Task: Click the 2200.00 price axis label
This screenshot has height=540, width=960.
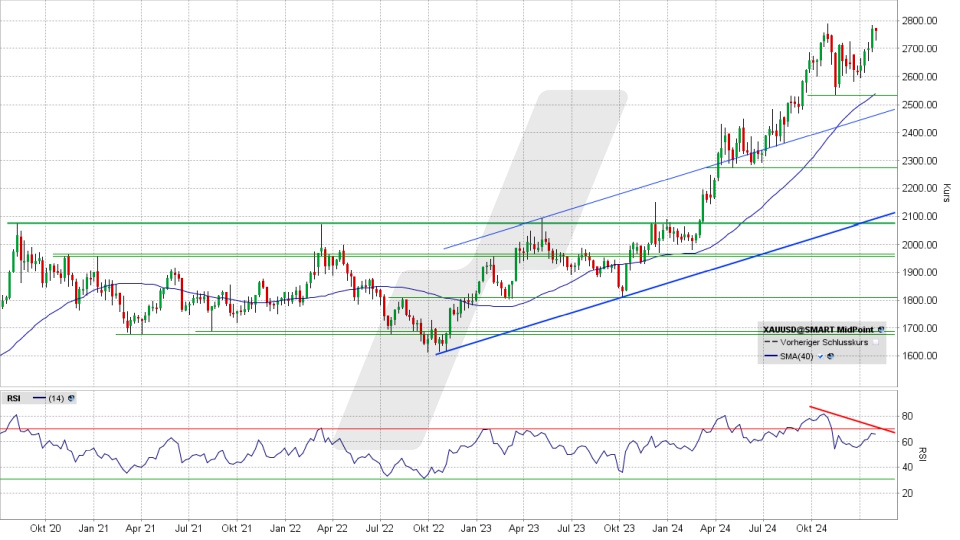Action: [x=920, y=189]
